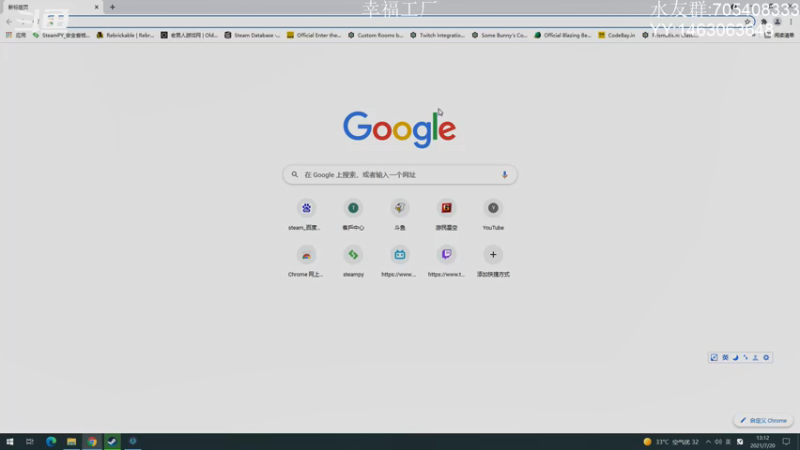Click the blue round app icon after Steam

pos(133,441)
